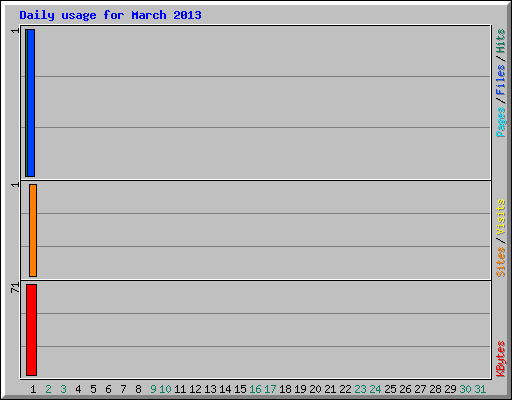Select the Pages legend label
This screenshot has height=400, width=512.
point(500,122)
